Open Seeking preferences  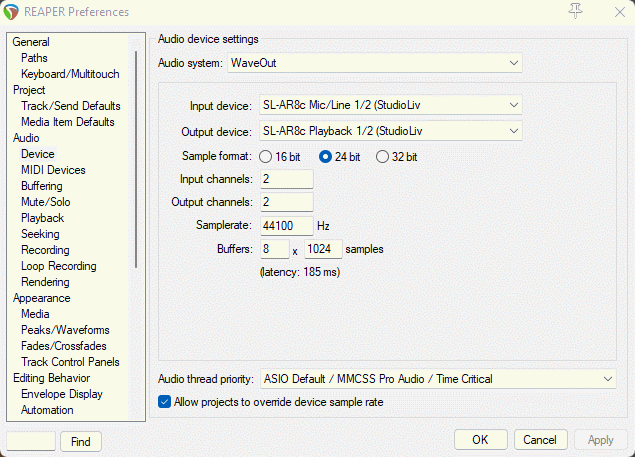(40, 234)
